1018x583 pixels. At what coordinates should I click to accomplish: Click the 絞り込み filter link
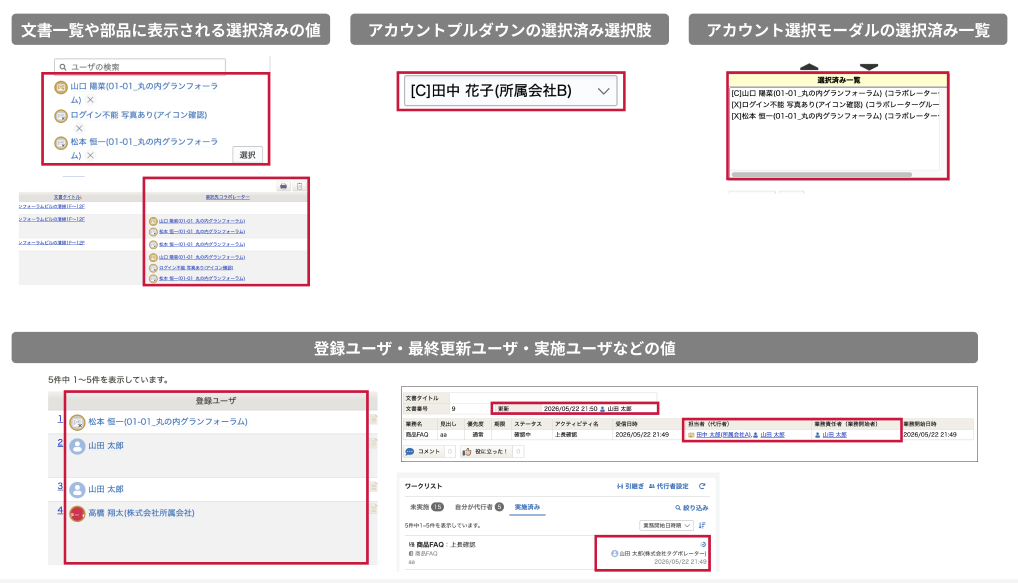pos(691,508)
